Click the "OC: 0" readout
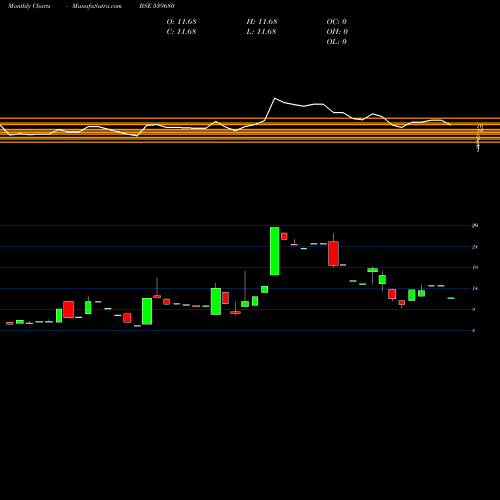This screenshot has height=500, width=500. [337, 22]
